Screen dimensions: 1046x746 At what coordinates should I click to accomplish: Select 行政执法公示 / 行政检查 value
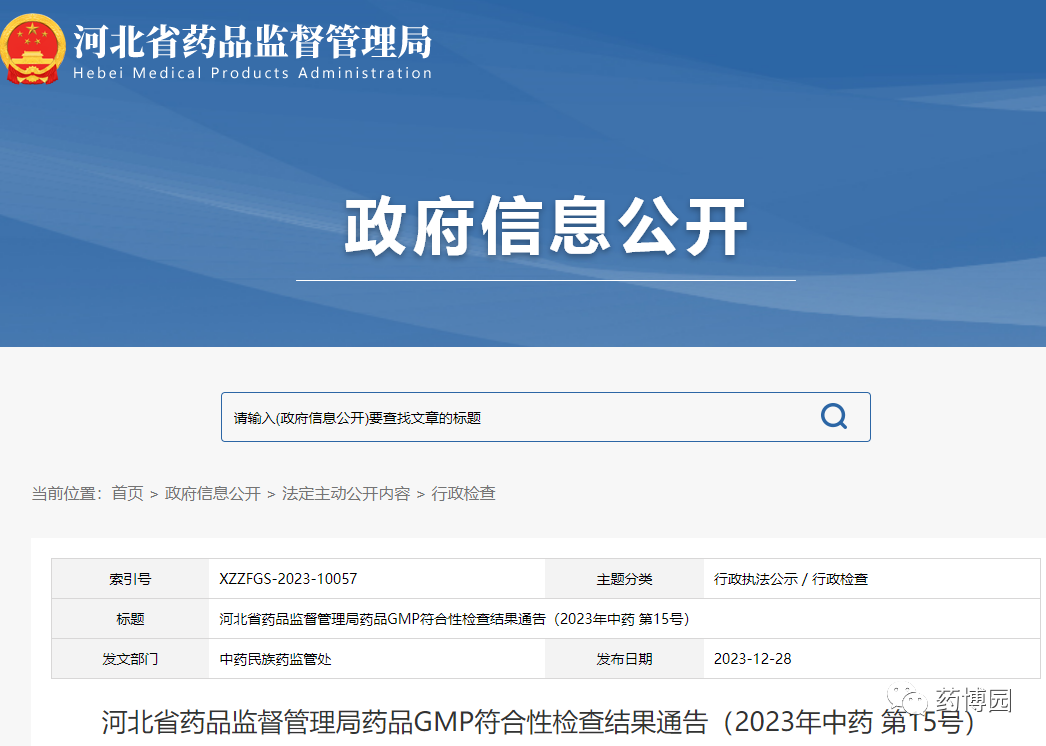click(x=791, y=579)
